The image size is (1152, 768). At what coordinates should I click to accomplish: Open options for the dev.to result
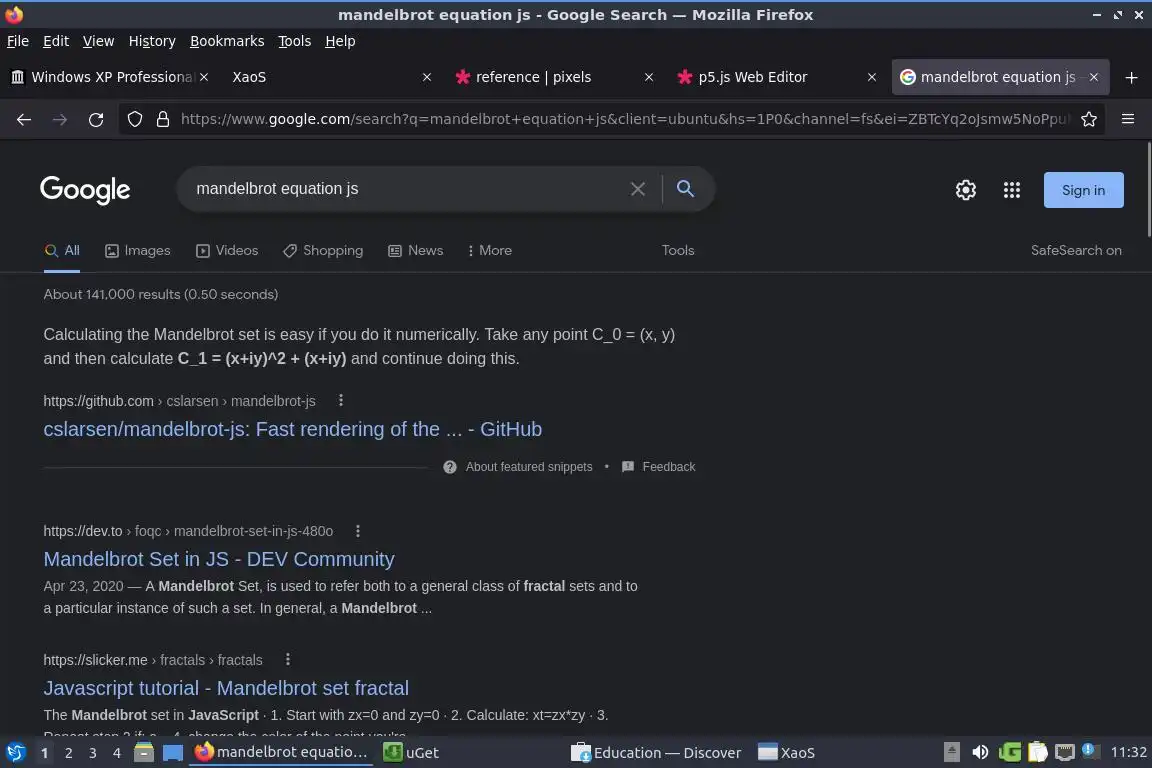358,531
